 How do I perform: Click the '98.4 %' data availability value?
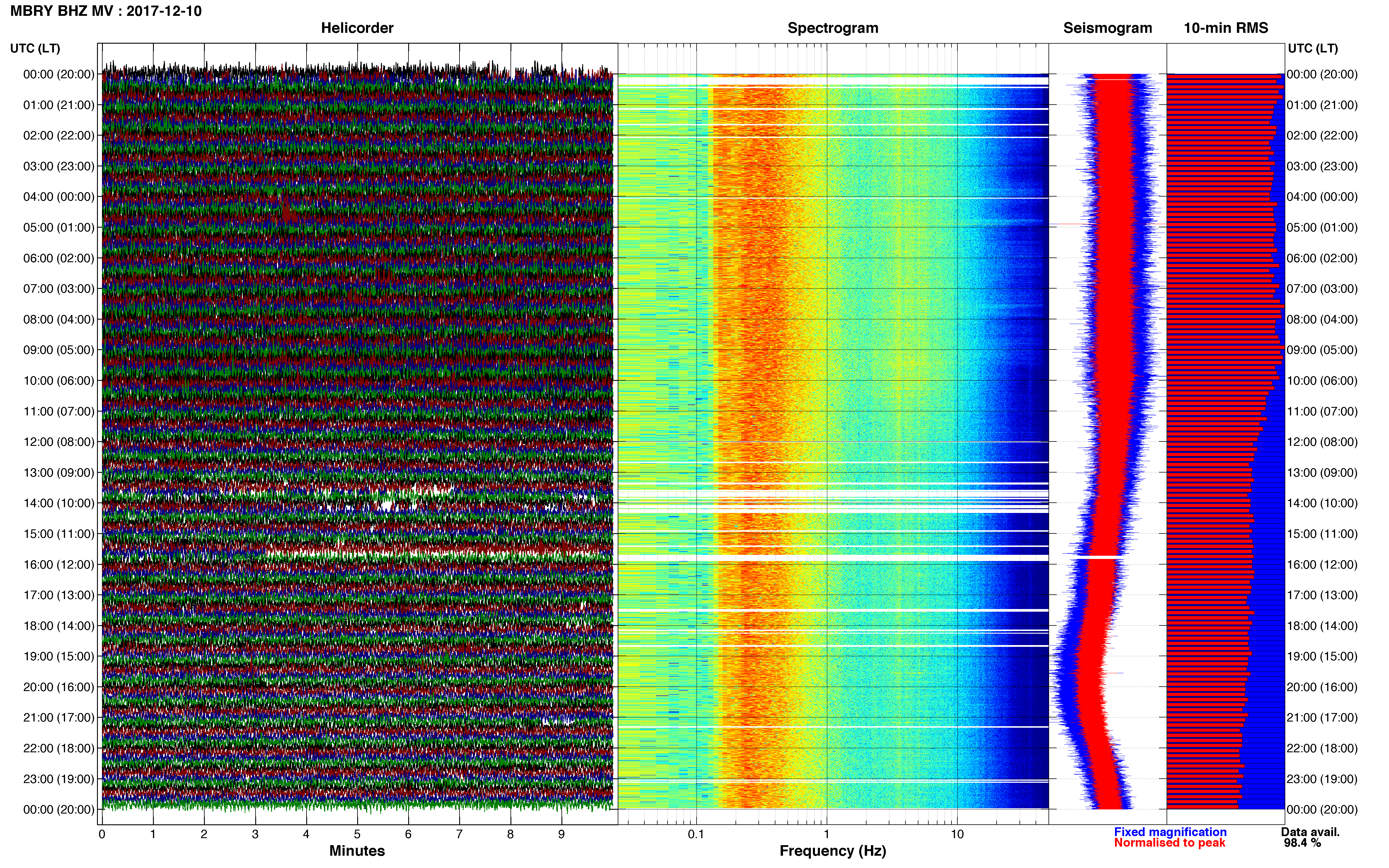(1303, 843)
